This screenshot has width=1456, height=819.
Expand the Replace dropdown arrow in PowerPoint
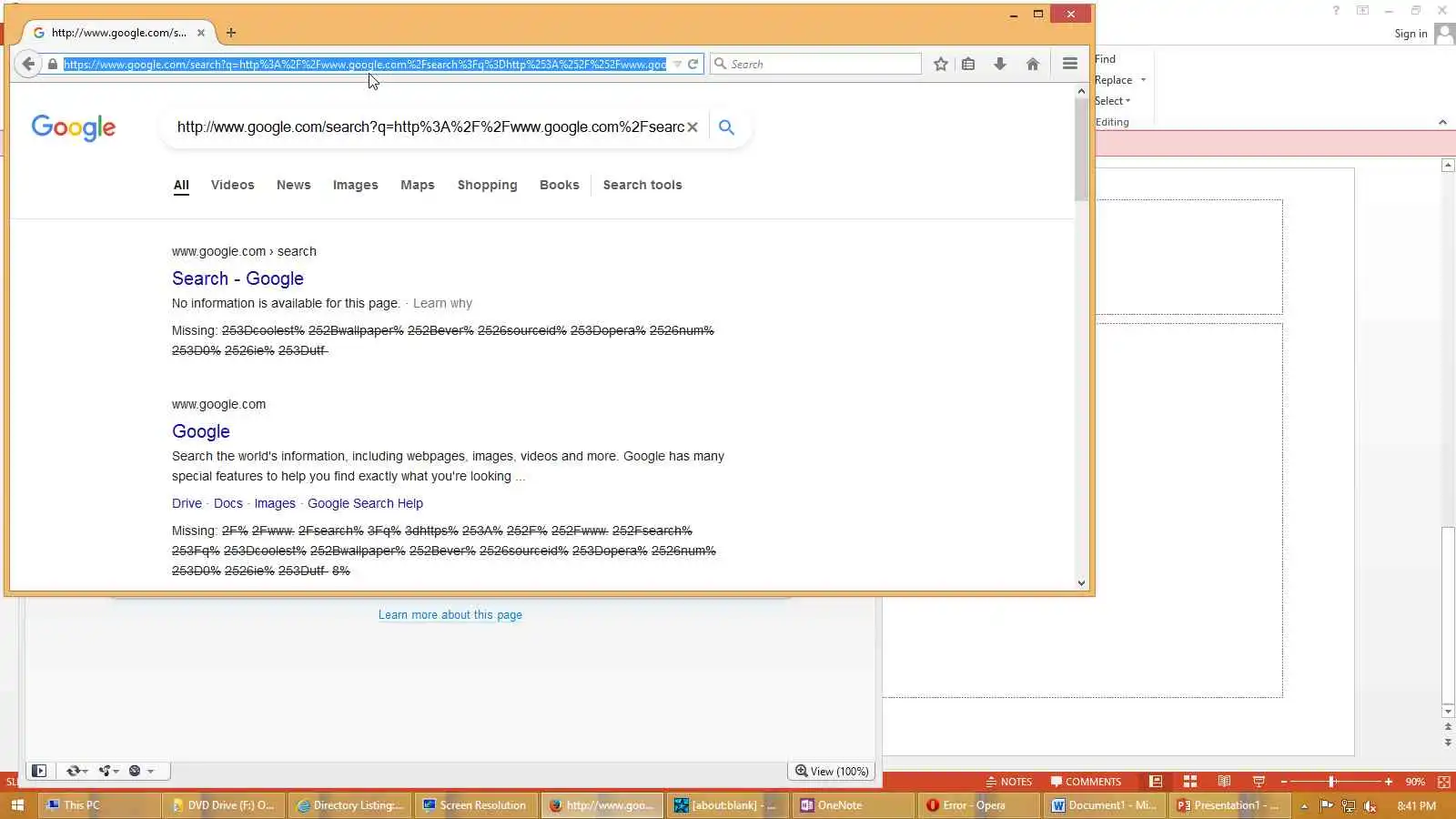tap(1144, 80)
